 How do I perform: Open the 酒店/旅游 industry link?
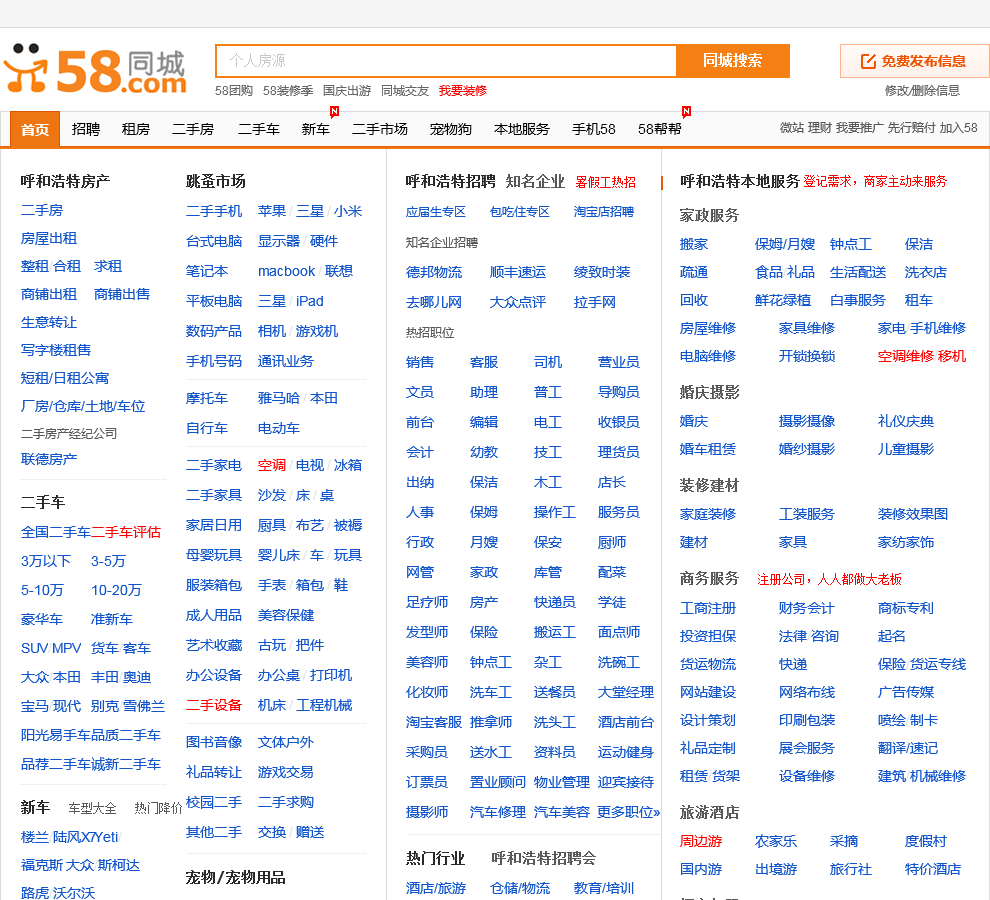pyautogui.click(x=436, y=888)
